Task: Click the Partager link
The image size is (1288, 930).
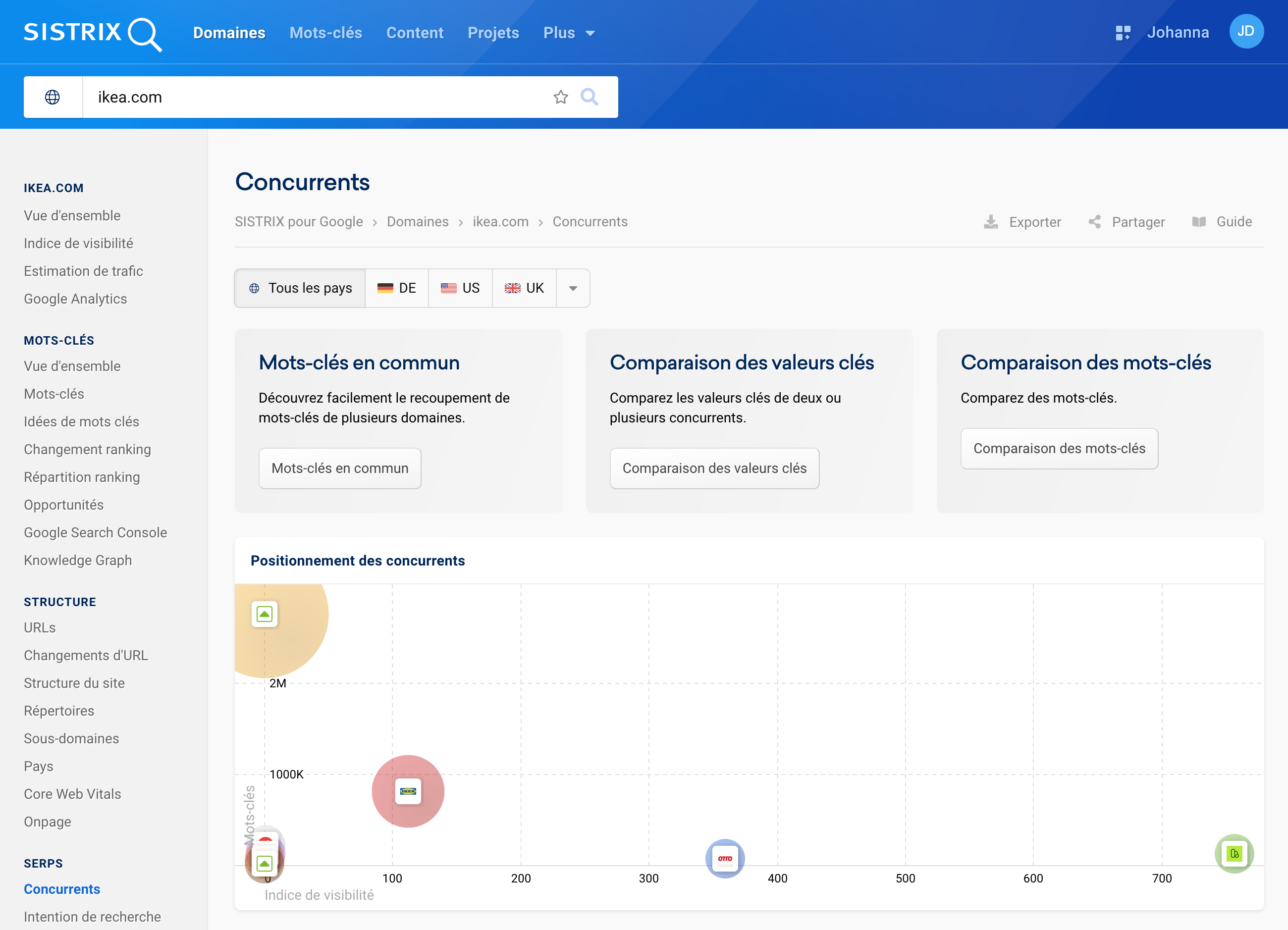Action: 1138,222
